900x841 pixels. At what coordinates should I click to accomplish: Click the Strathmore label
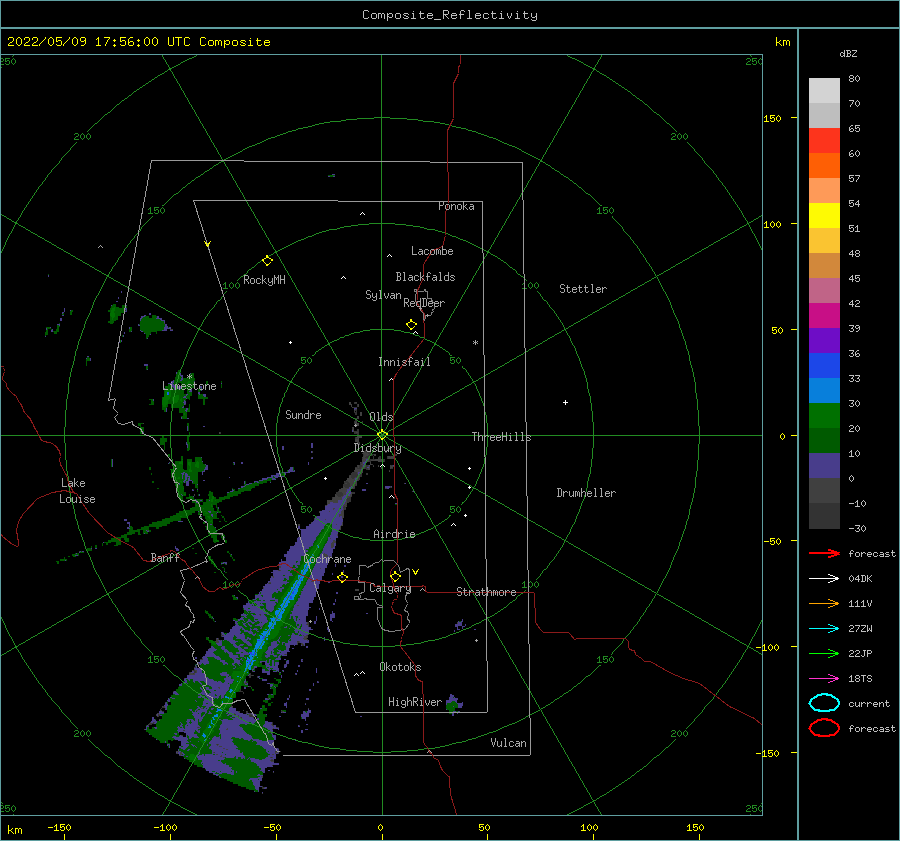[486, 592]
